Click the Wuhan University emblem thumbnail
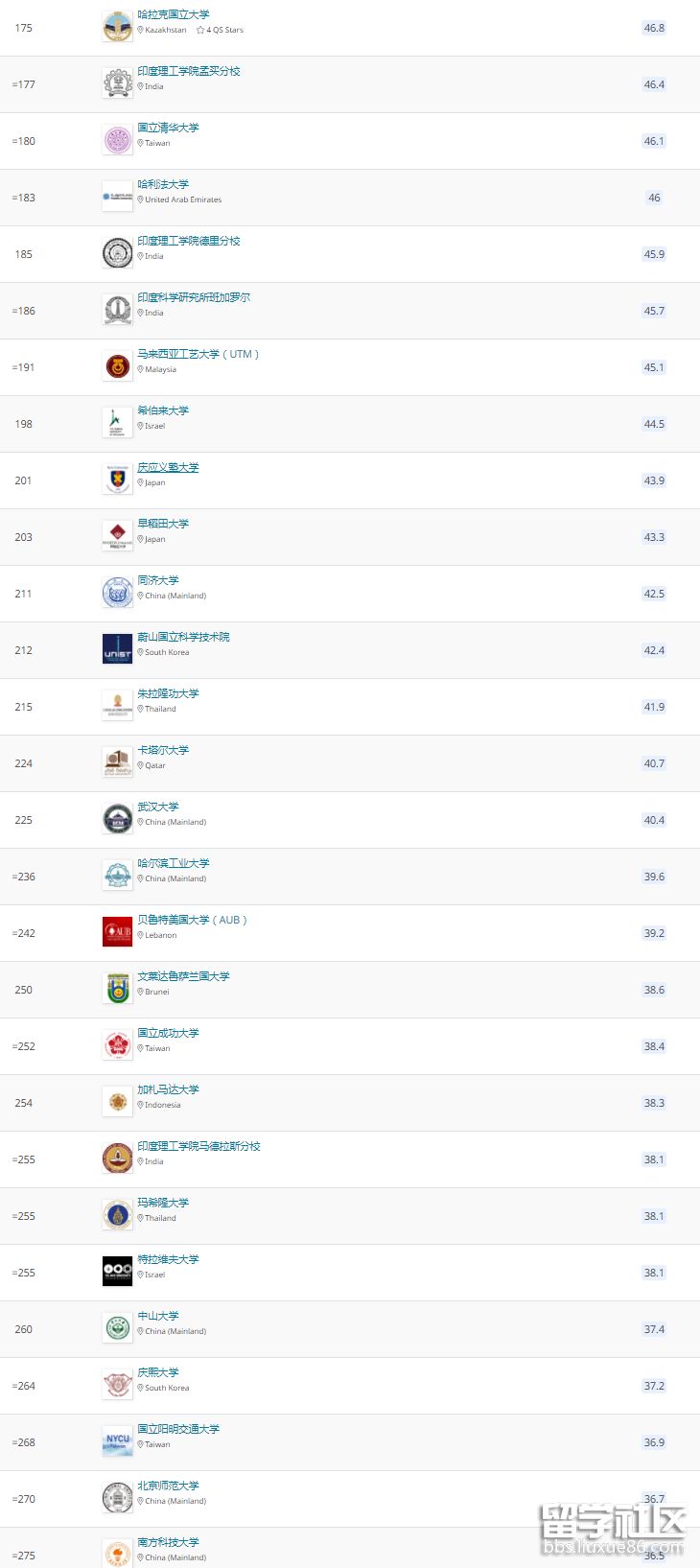Viewport: 700px width, 1568px height. 117,819
